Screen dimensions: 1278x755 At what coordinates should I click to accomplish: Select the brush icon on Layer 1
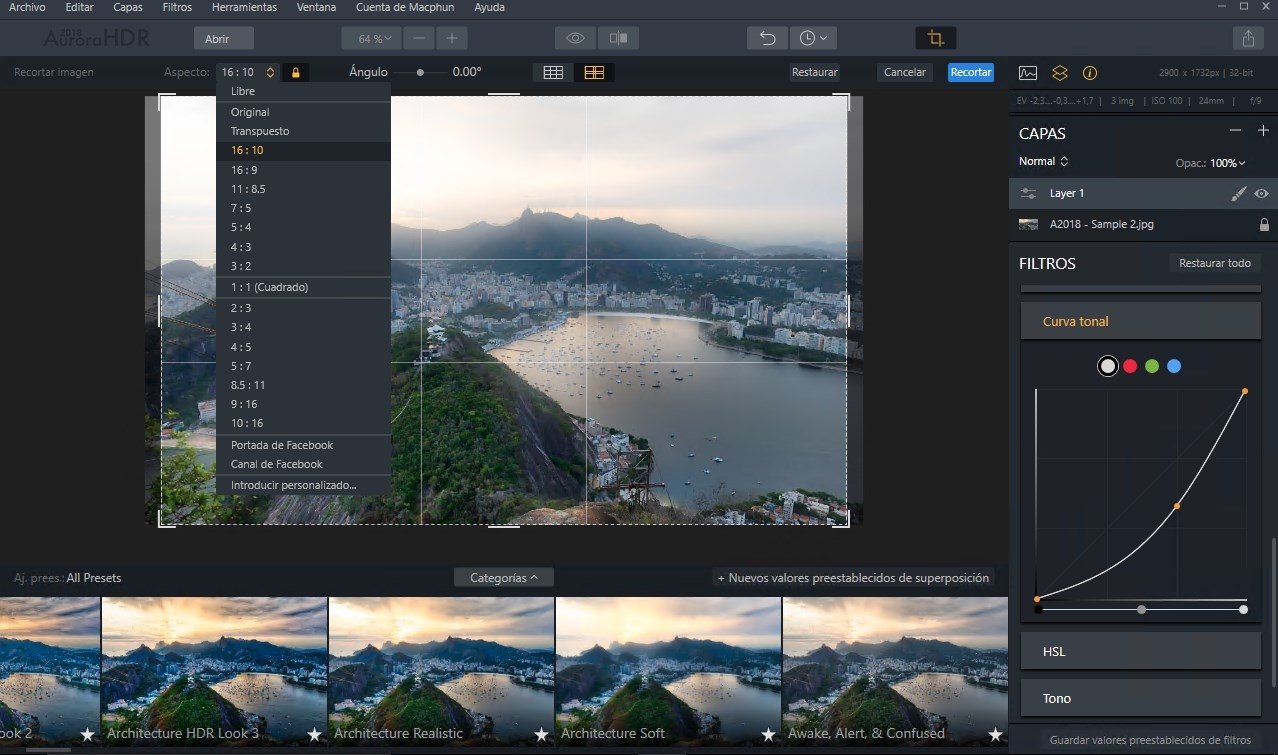(x=1238, y=194)
